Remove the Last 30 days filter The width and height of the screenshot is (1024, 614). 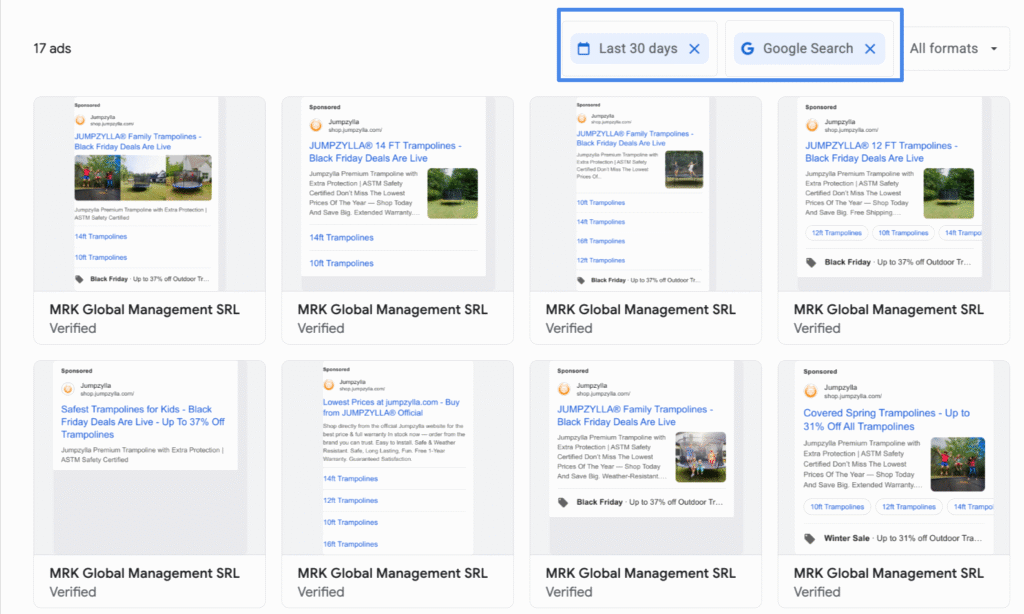pyautogui.click(x=694, y=49)
